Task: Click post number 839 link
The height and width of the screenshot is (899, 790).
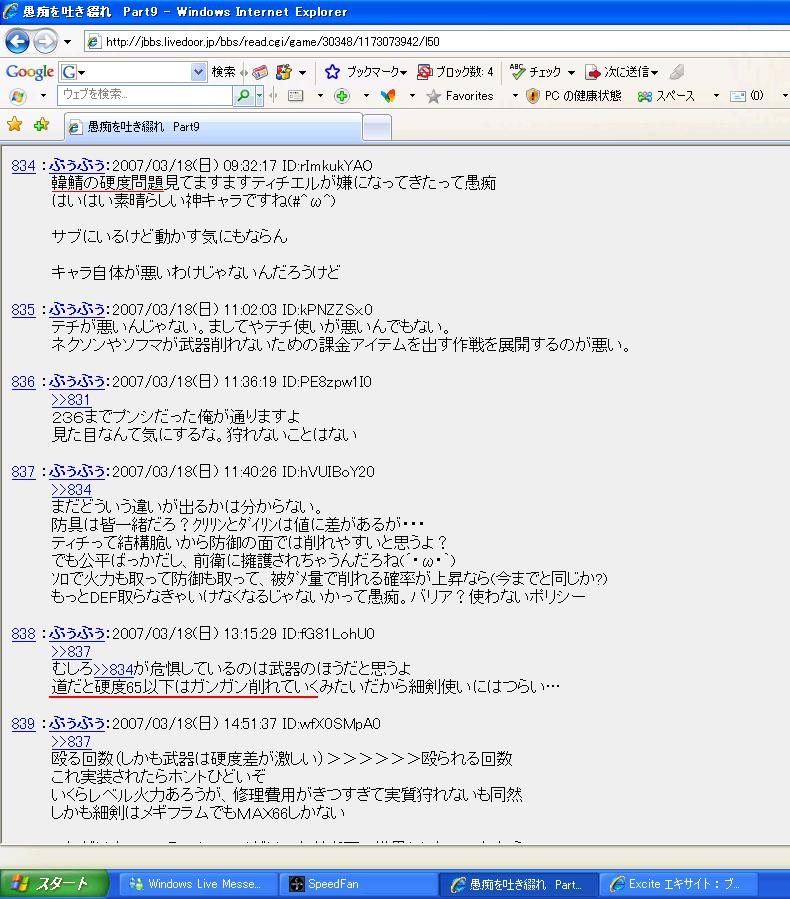Action: tap(24, 724)
